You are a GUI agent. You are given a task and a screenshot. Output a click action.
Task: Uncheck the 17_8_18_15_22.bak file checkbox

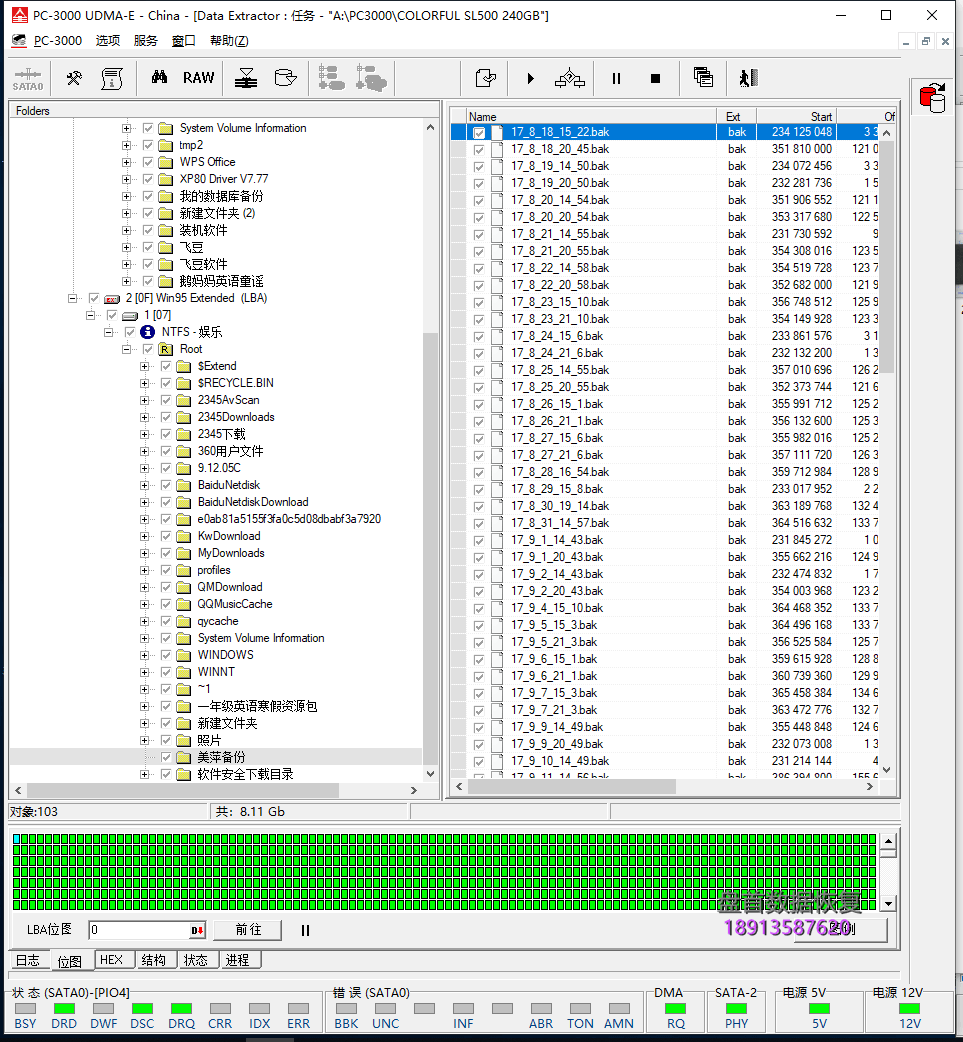tap(479, 132)
